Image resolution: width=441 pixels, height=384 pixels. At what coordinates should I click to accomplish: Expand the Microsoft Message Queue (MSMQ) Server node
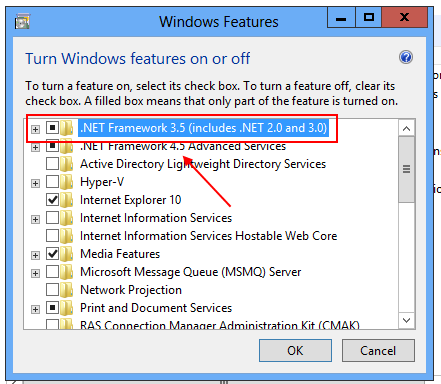pyautogui.click(x=35, y=273)
